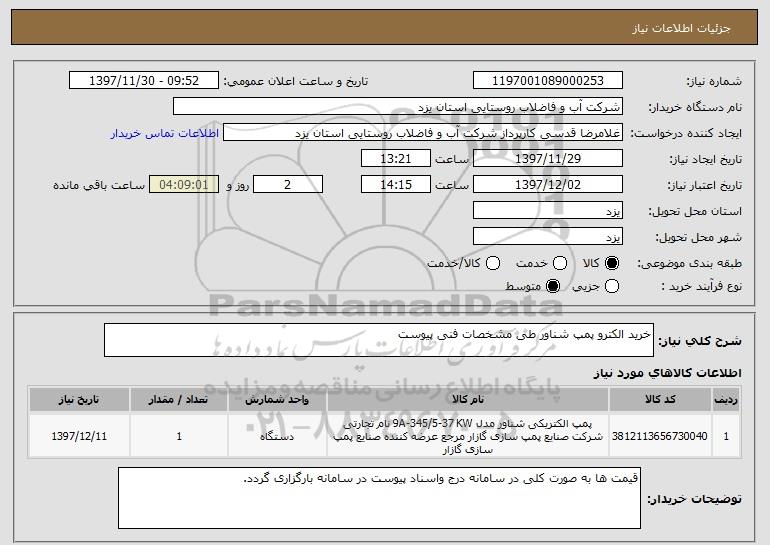Click the تعداد / مقدار column header
The width and height of the screenshot is (770, 545).
pyautogui.click(x=179, y=400)
